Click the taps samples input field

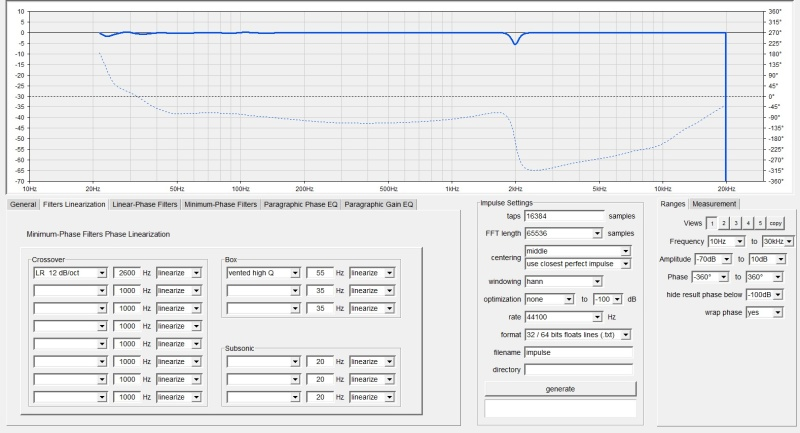[x=565, y=215]
